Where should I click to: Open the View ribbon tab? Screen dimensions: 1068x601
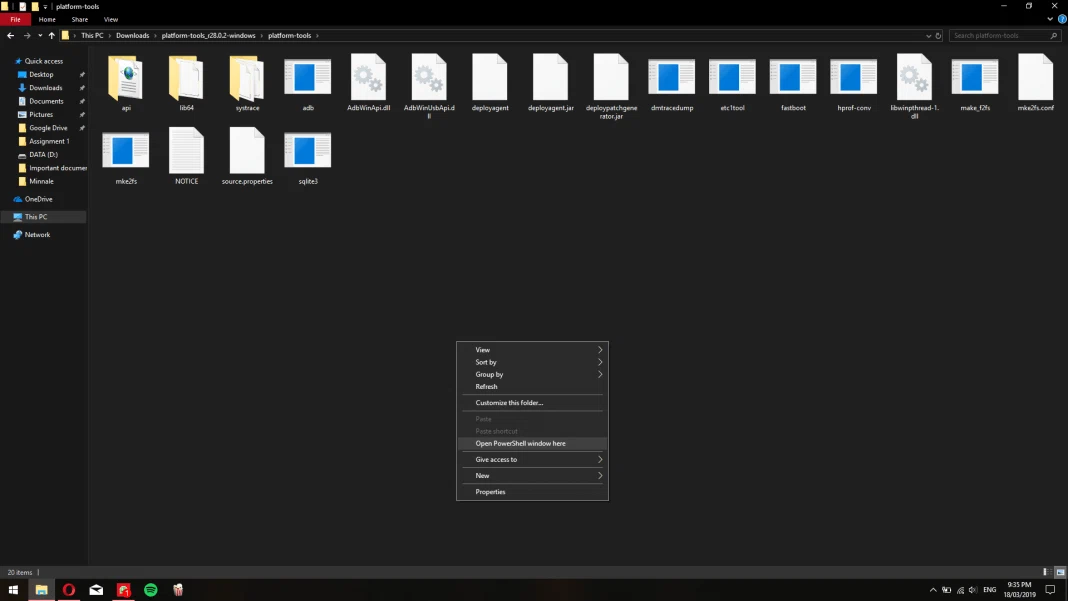(111, 20)
